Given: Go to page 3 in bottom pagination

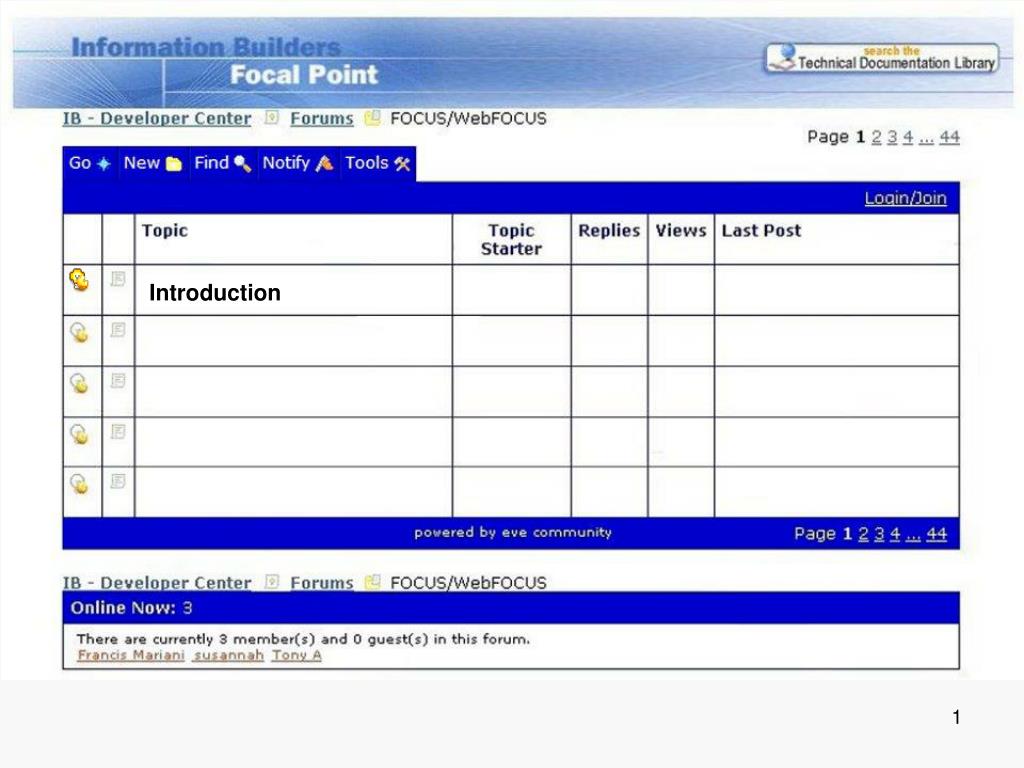Looking at the screenshot, I should click(879, 534).
